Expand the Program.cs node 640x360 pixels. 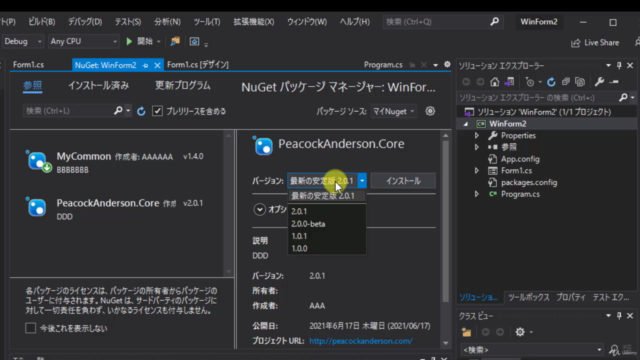tap(476, 194)
